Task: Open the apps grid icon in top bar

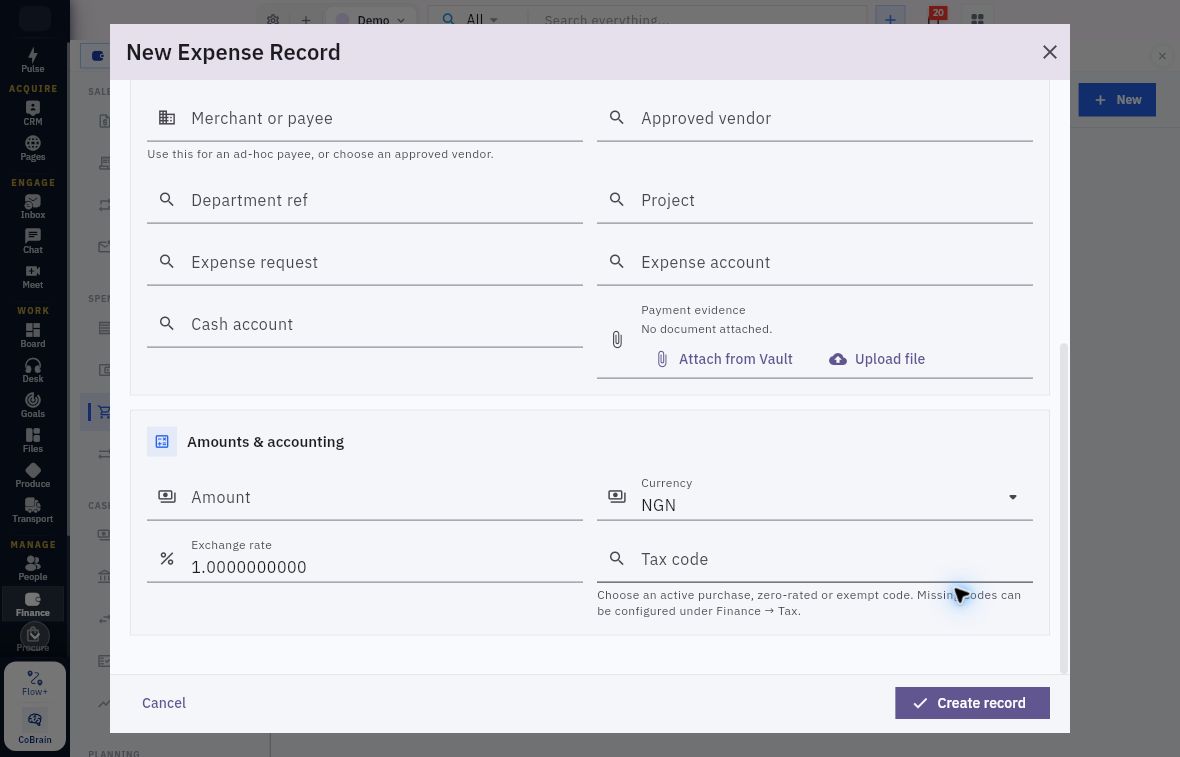Action: point(977,20)
